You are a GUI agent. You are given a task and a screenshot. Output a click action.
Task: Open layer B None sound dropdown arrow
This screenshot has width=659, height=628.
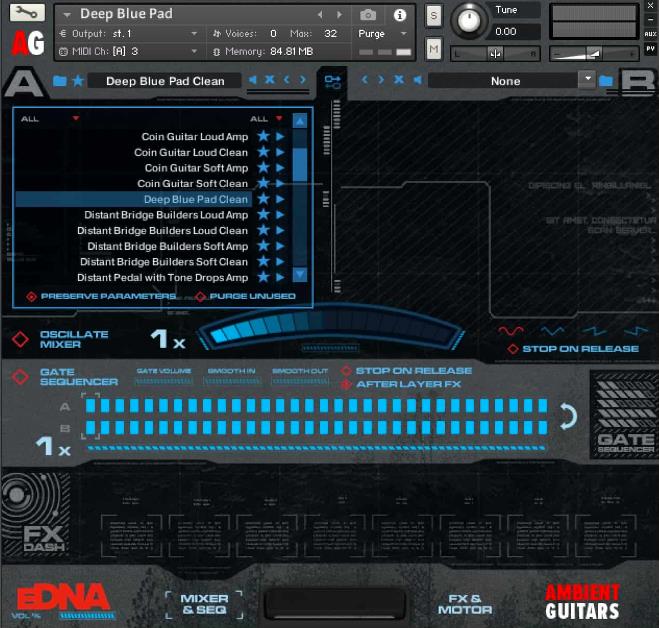[x=587, y=79]
